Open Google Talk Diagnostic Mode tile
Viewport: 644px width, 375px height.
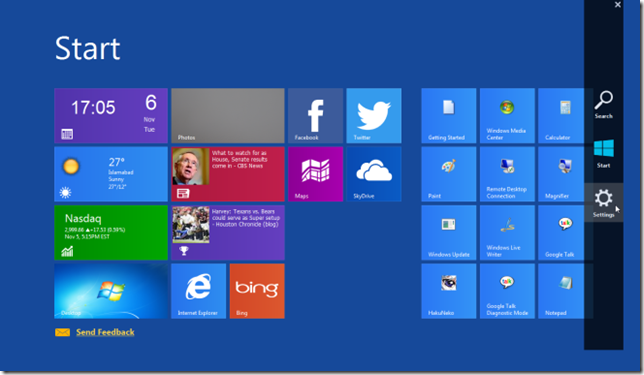pos(507,291)
